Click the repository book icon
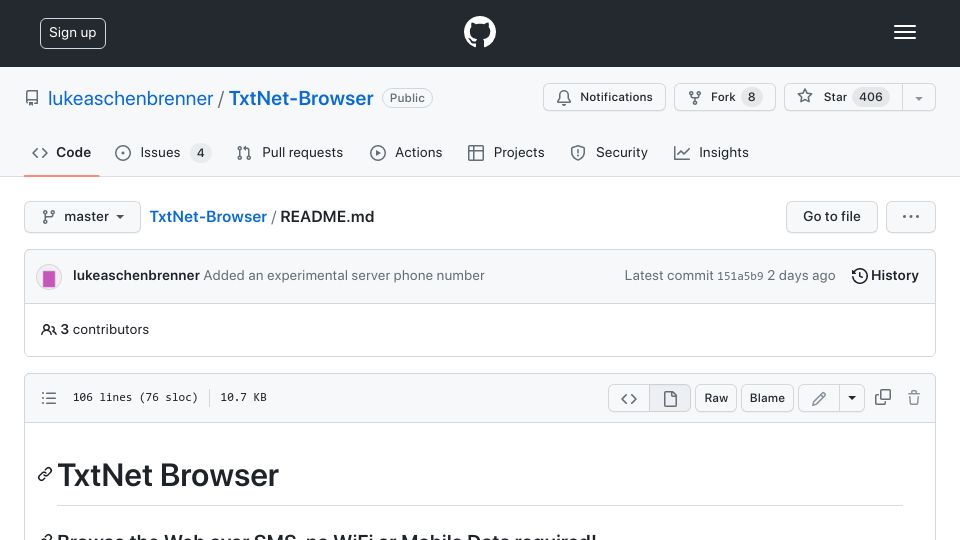 [32, 98]
